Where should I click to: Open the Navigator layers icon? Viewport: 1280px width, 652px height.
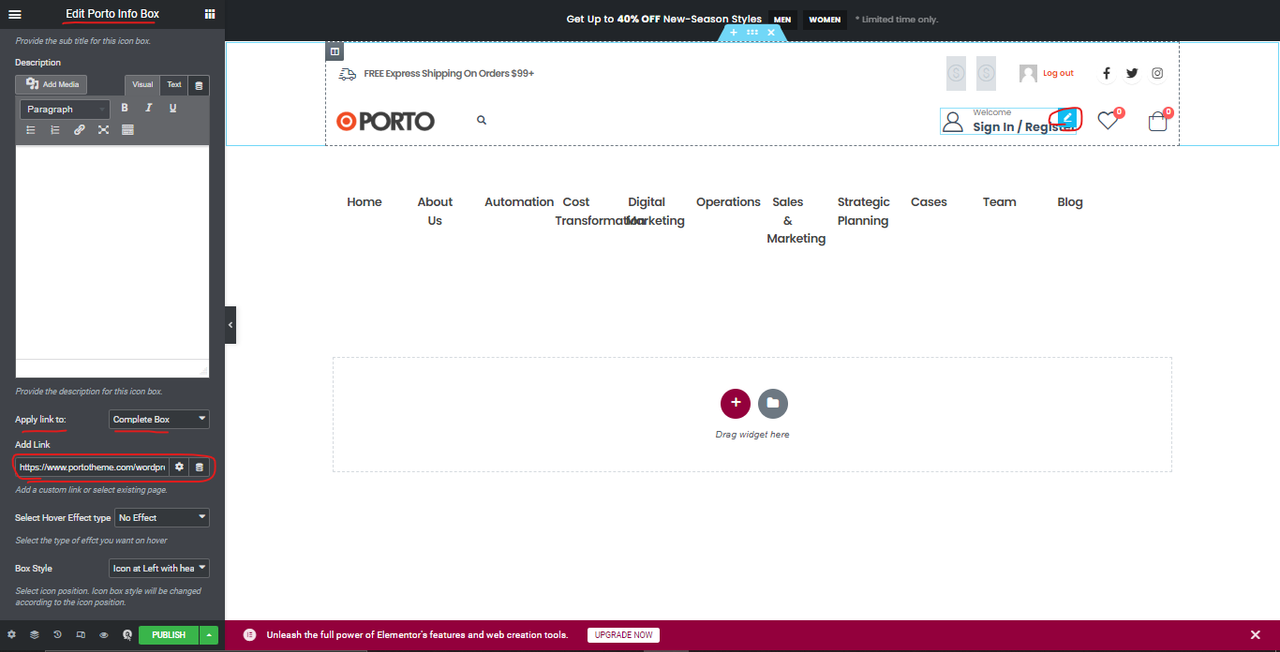[35, 635]
